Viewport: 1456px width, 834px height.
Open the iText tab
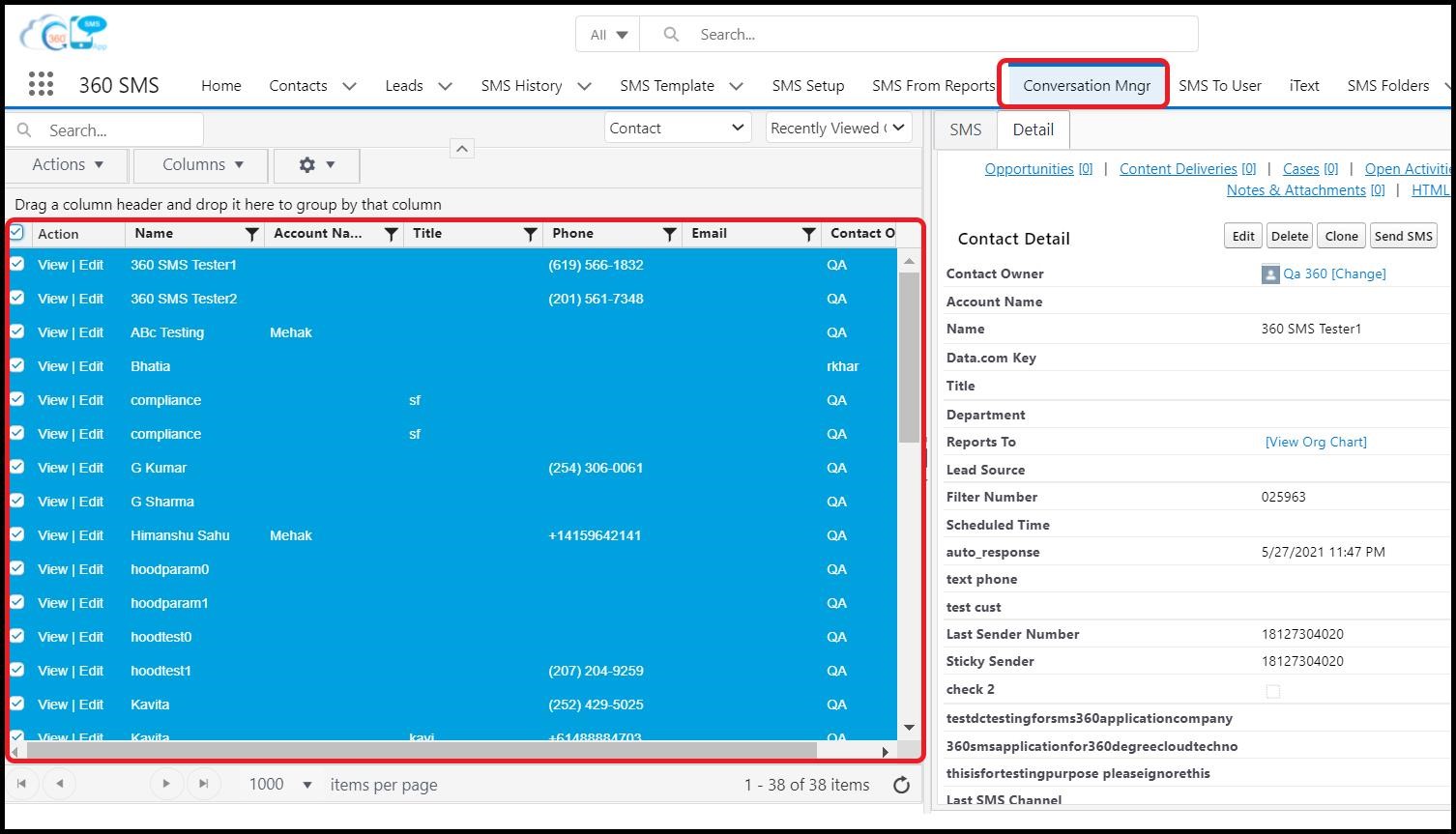[x=1304, y=85]
